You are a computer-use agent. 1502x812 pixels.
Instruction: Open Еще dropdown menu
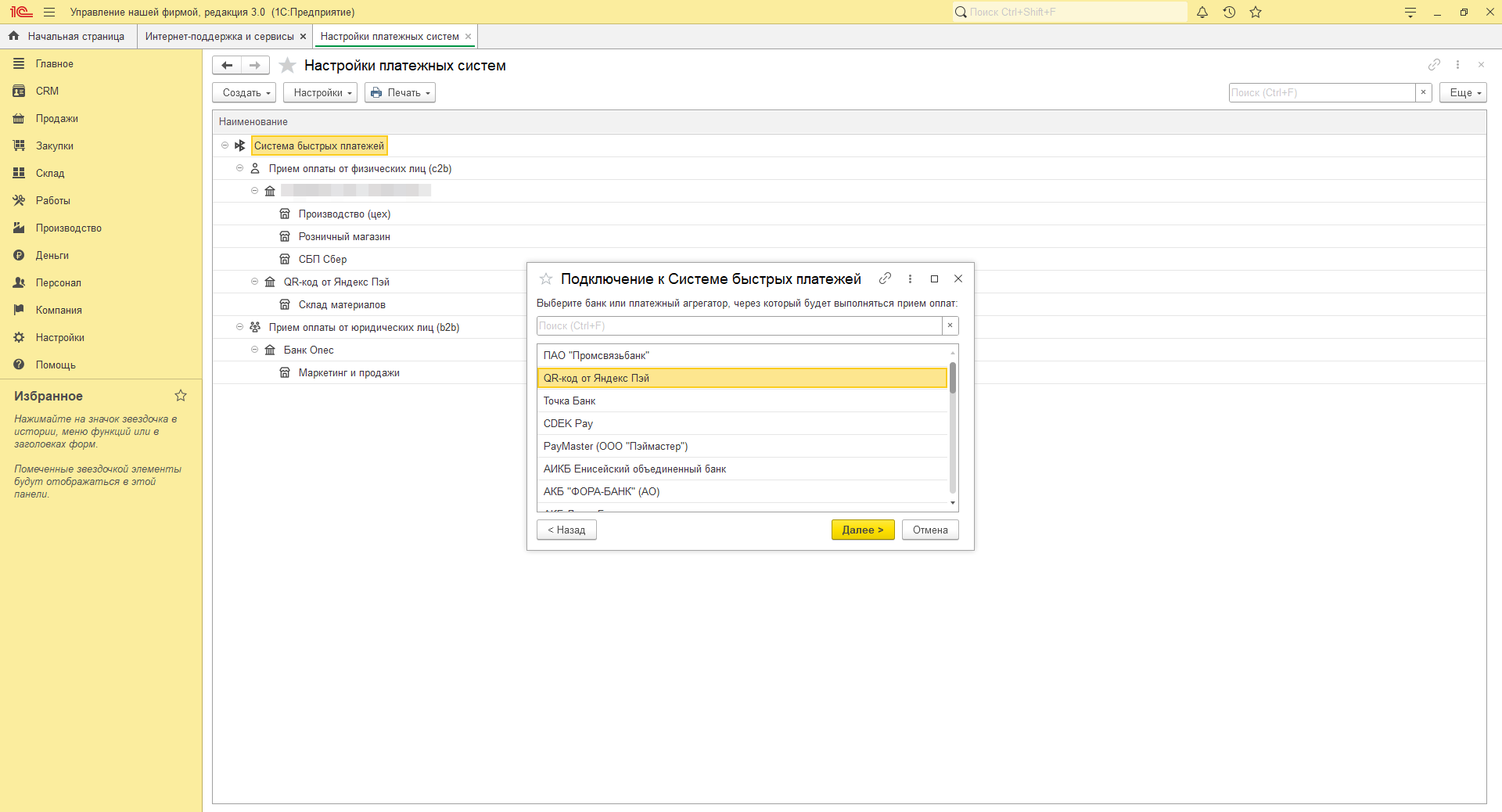tap(1462, 93)
